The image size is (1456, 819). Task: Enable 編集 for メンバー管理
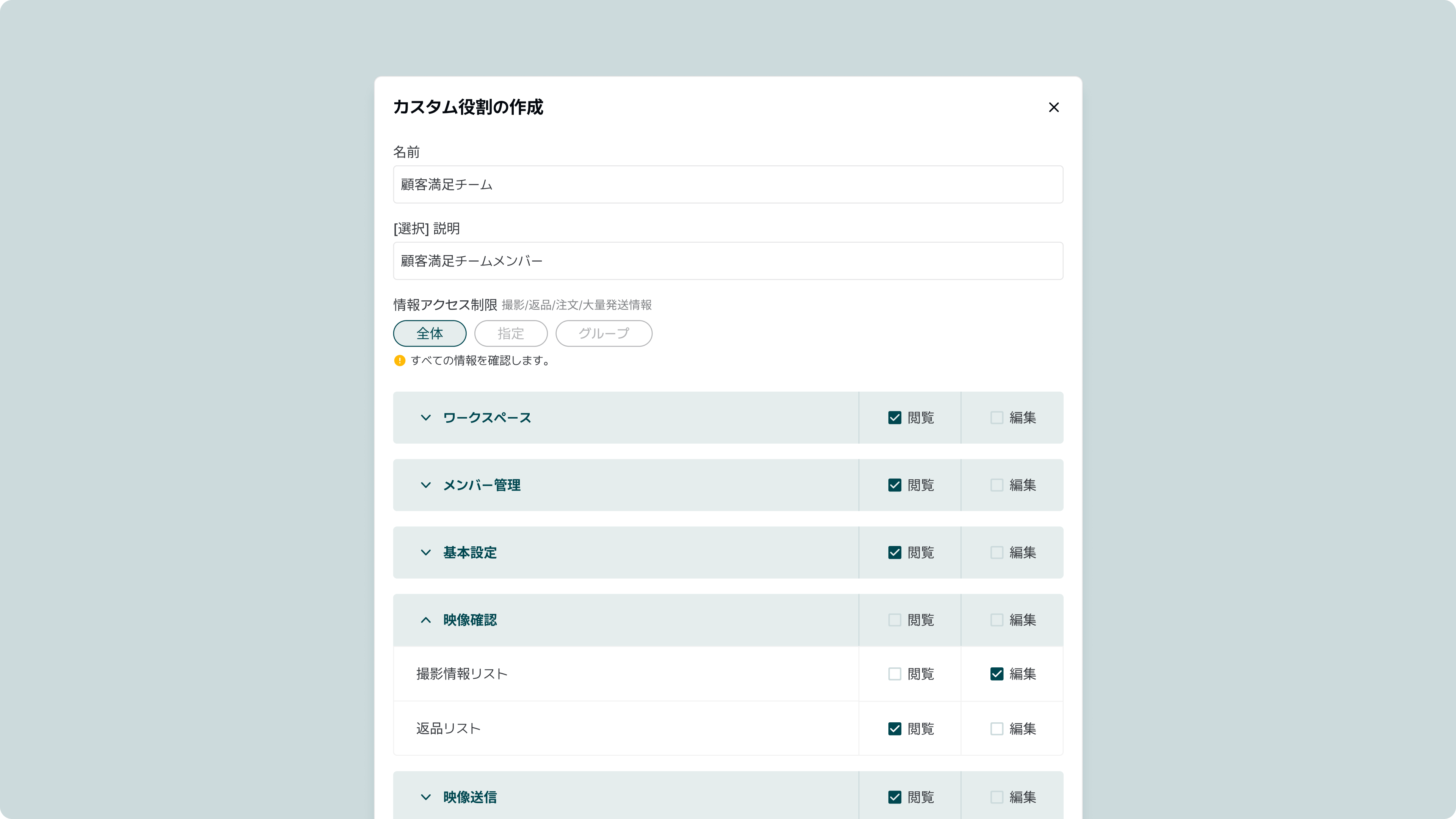(996, 485)
